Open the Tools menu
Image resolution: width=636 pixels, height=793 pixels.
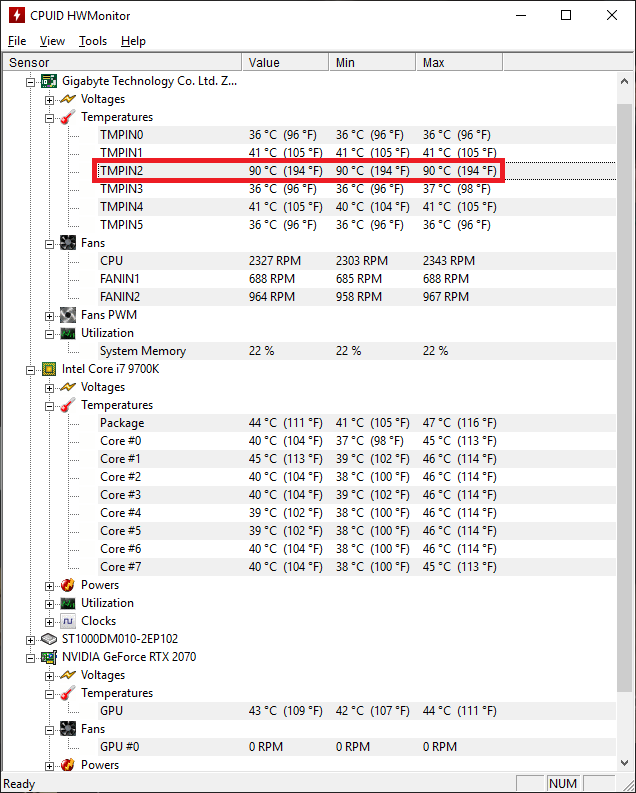pyautogui.click(x=93, y=41)
